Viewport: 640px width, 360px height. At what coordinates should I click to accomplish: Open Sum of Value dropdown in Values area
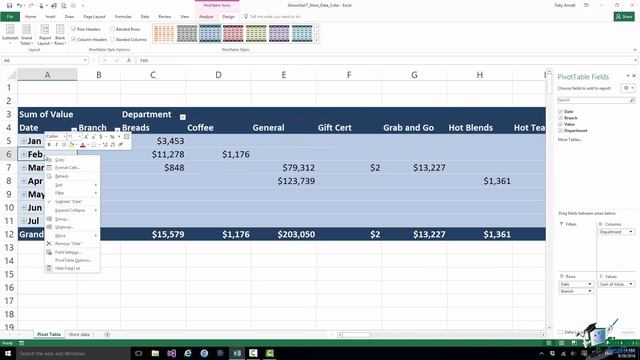pos(631,284)
